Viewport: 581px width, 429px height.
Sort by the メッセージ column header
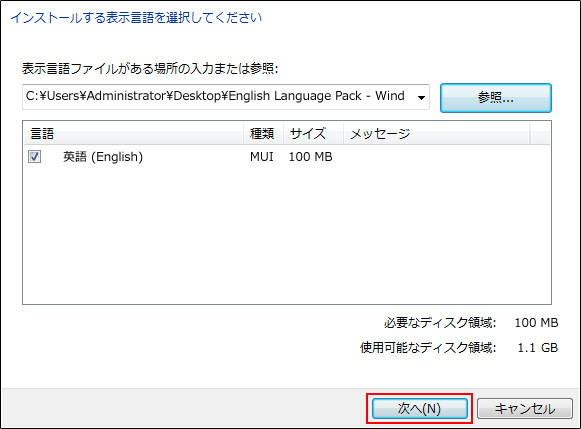pos(436,133)
